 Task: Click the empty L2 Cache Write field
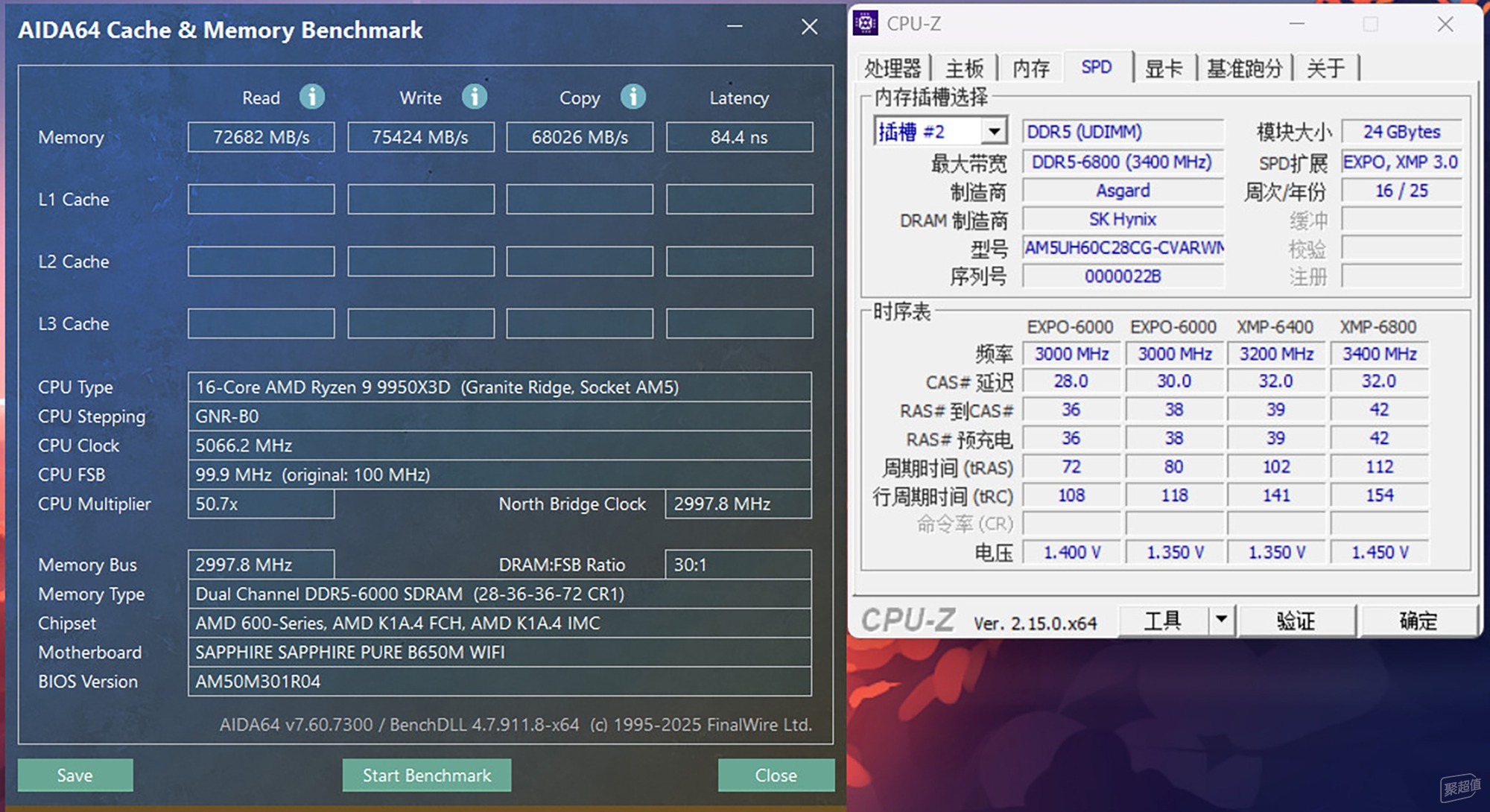point(421,261)
